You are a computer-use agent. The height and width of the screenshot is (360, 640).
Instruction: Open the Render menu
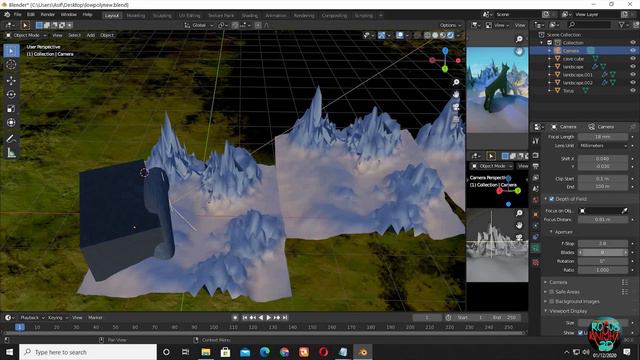coord(47,15)
